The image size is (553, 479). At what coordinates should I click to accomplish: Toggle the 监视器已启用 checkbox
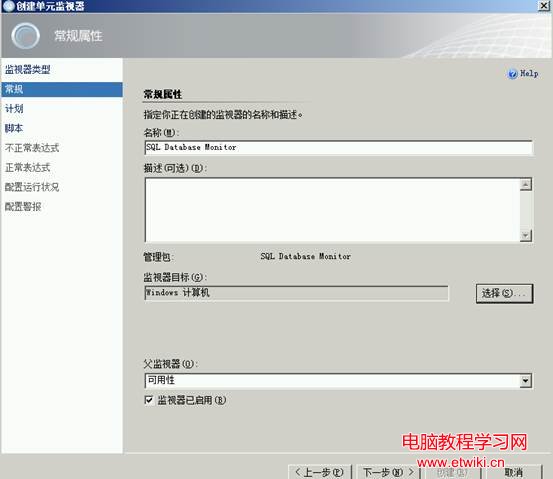(149, 400)
